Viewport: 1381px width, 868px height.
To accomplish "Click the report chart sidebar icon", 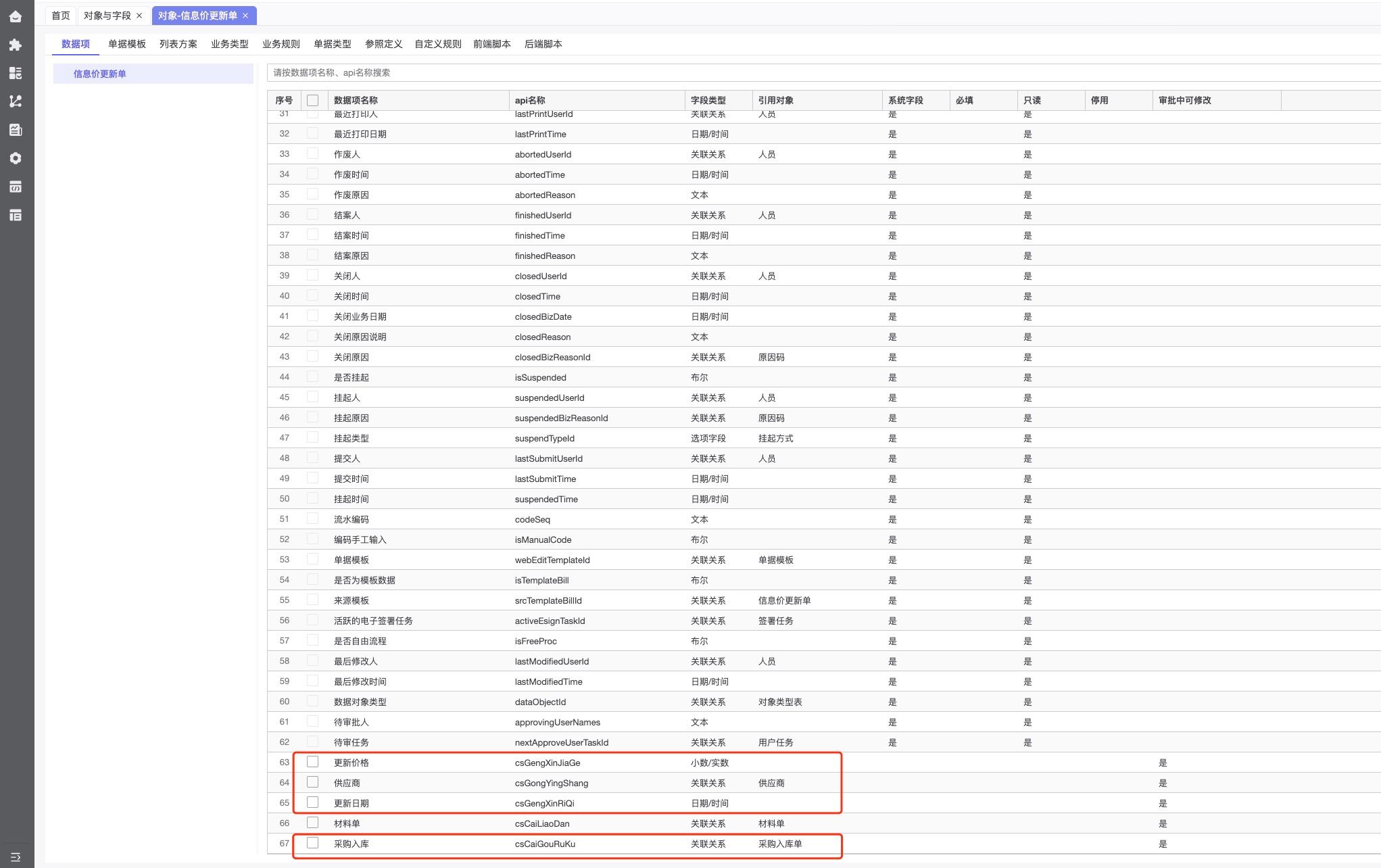I will 16,130.
